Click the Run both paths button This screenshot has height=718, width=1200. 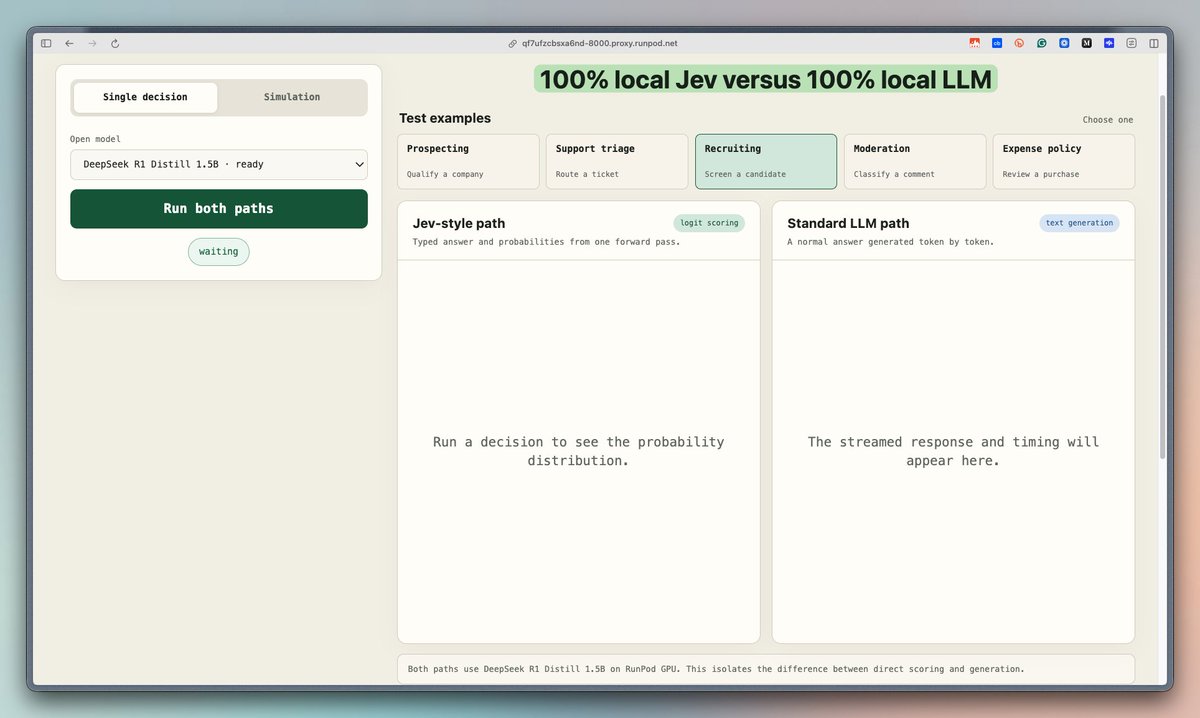(x=219, y=209)
